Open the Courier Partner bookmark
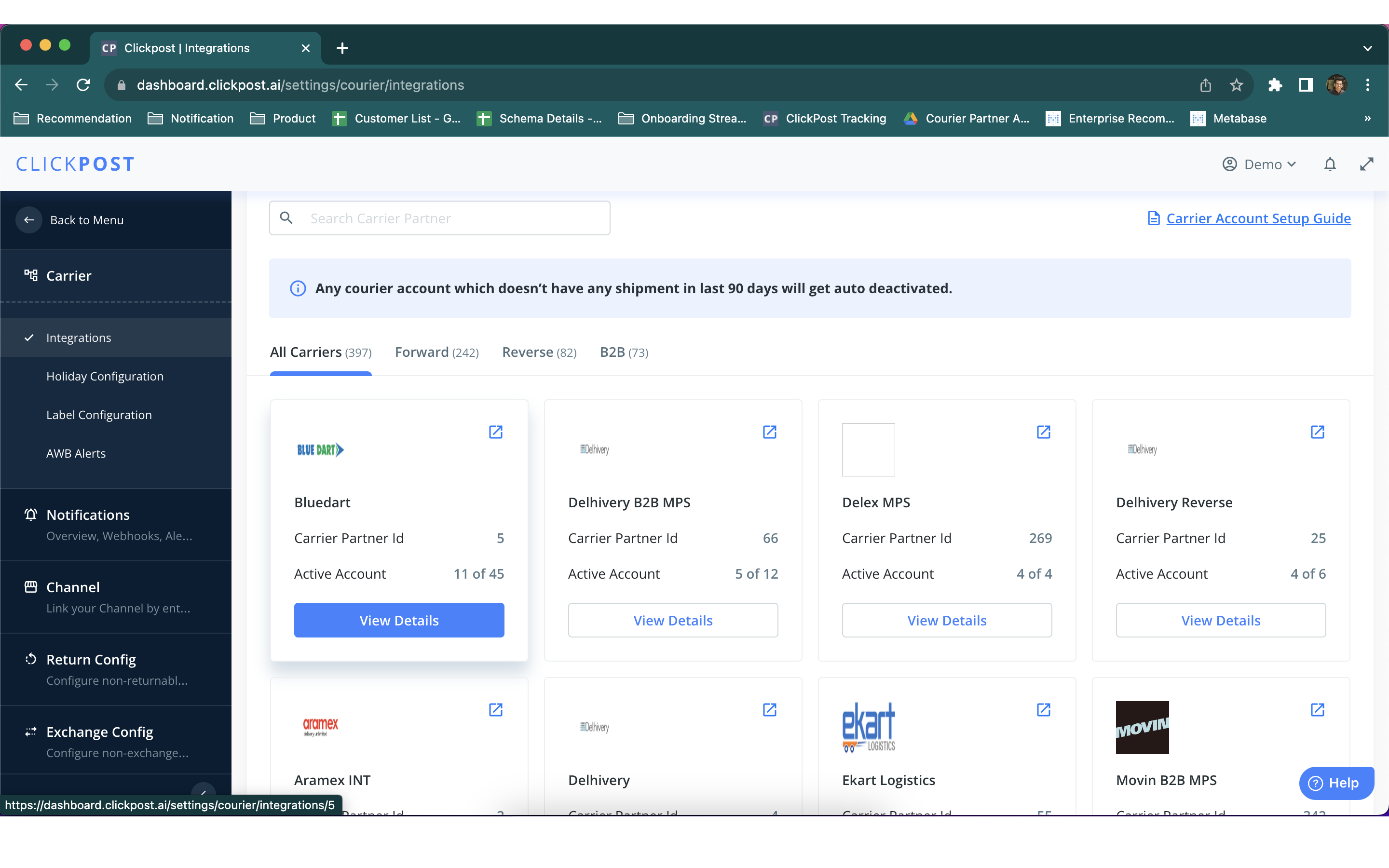 pyautogui.click(x=966, y=118)
